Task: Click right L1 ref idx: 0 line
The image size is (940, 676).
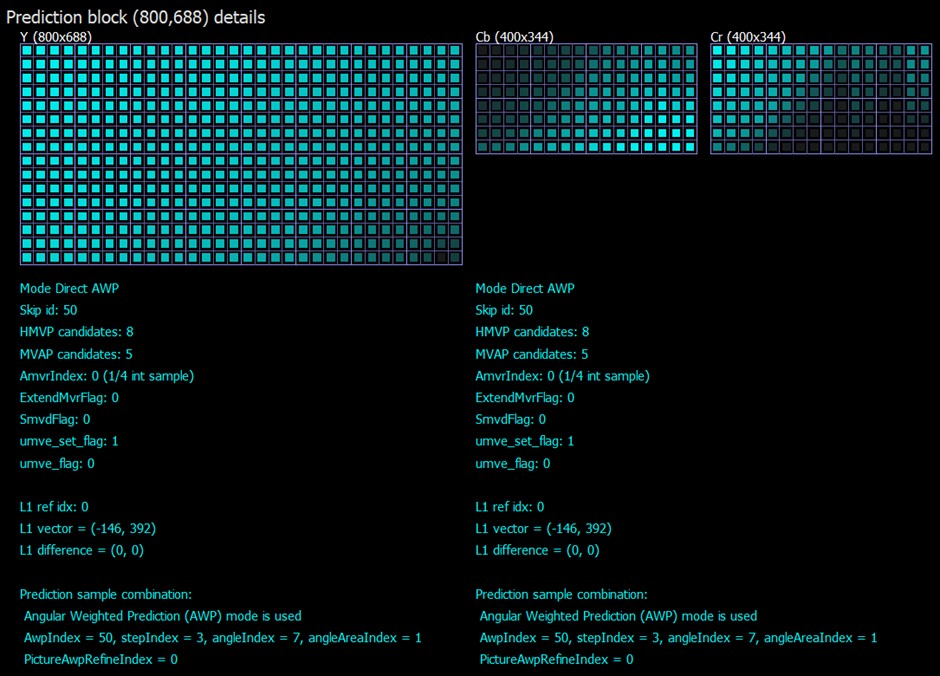Action: [x=510, y=507]
